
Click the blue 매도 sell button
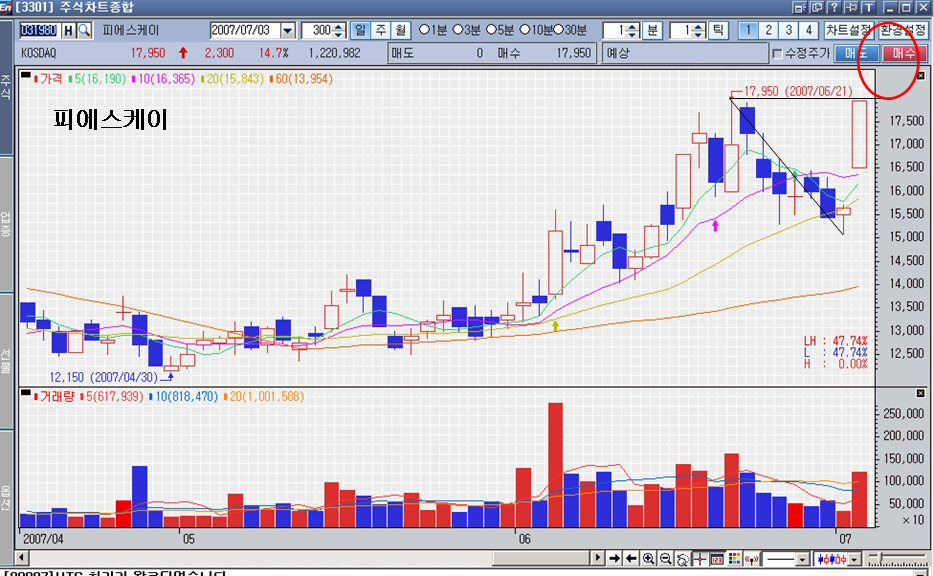856,54
